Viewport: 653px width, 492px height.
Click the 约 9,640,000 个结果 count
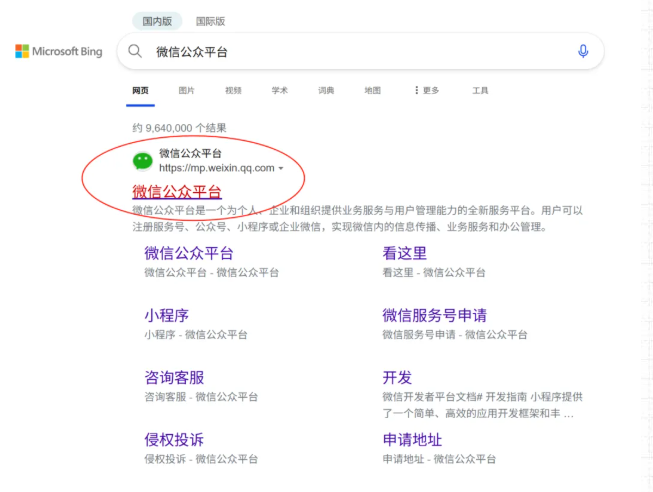[x=179, y=128]
